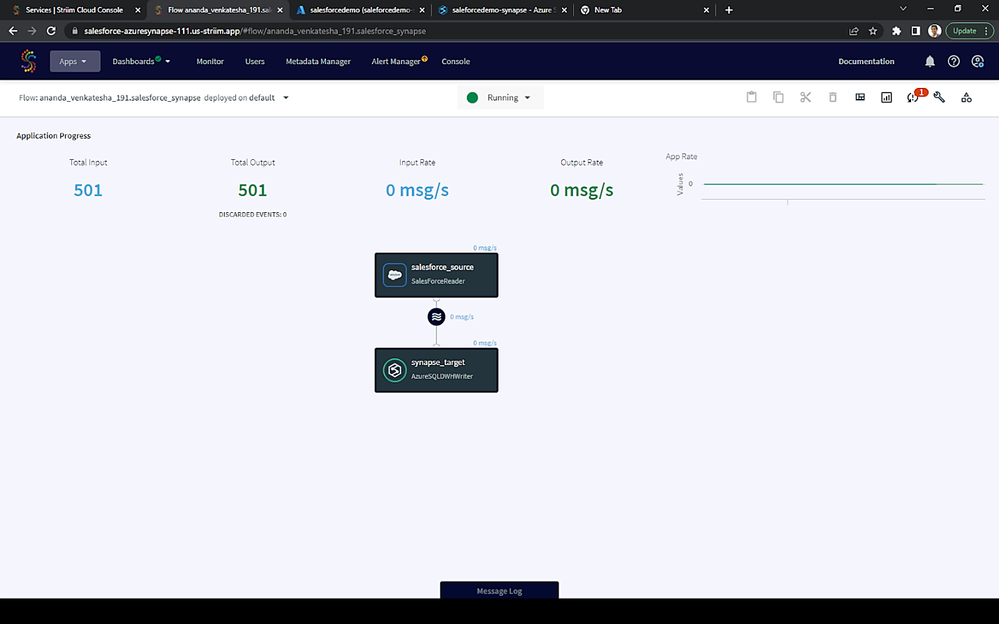
Task: Open the wrench configuration icon
Action: coord(939,97)
